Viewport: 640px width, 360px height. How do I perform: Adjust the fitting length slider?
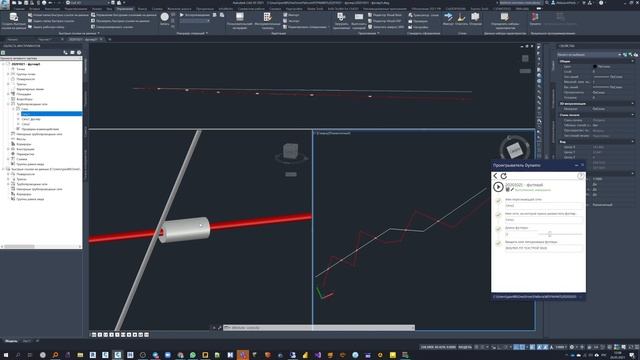(549, 234)
